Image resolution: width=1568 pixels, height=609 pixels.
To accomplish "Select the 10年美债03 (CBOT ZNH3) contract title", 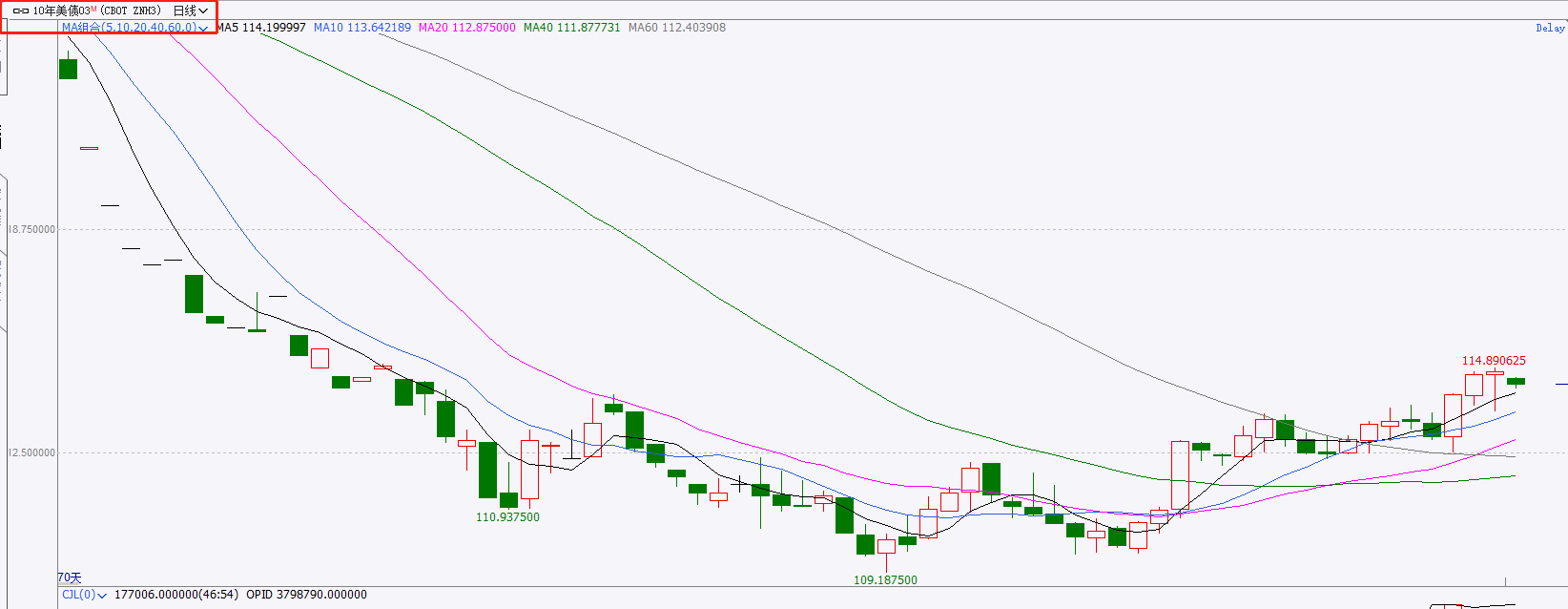I will [96, 10].
